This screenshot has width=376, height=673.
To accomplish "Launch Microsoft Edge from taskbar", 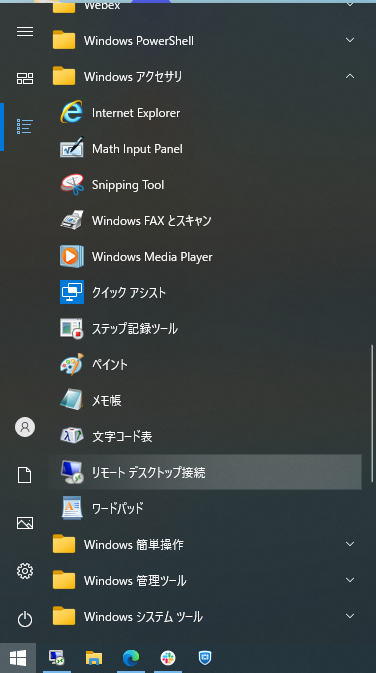I will [131, 658].
